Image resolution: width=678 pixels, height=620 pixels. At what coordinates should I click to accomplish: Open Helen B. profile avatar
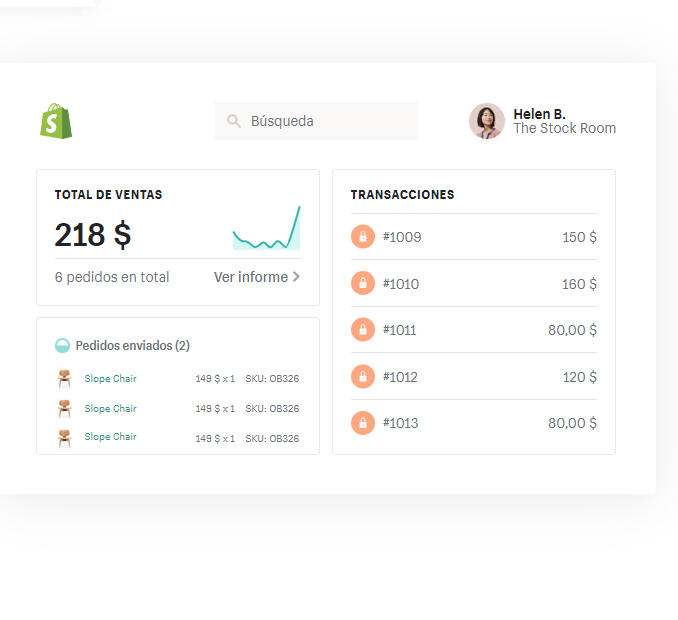coord(487,121)
